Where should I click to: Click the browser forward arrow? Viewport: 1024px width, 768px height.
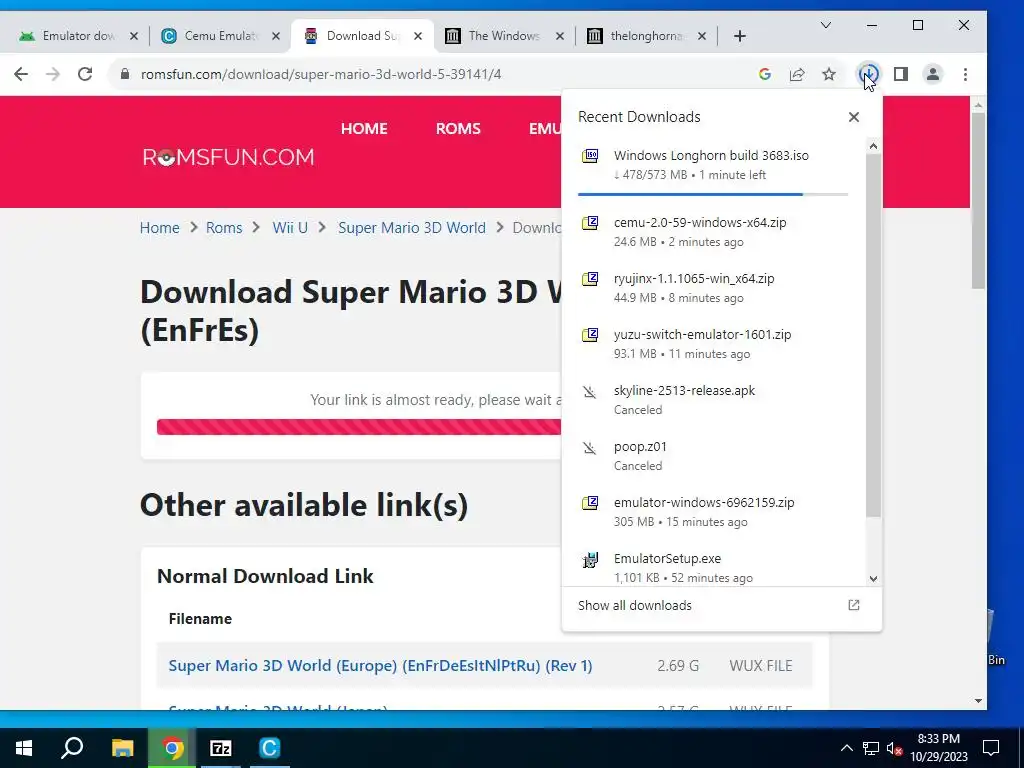point(53,74)
